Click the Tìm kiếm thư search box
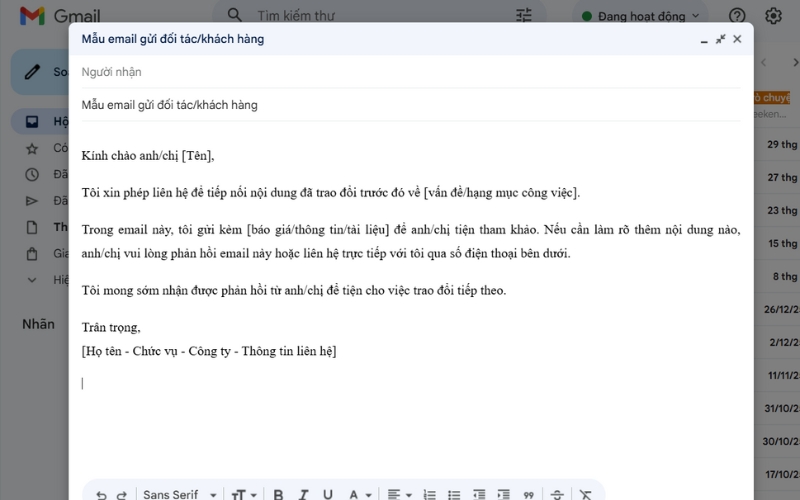Image resolution: width=800 pixels, height=500 pixels. 378,15
